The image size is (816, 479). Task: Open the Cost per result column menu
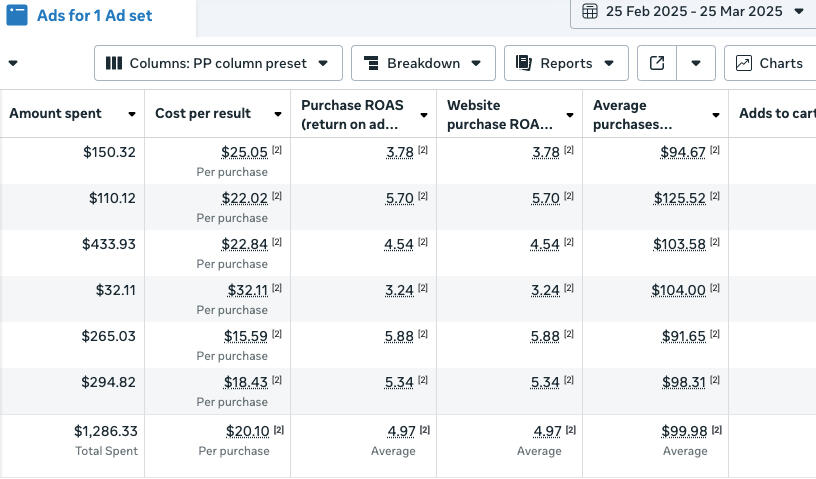point(278,114)
